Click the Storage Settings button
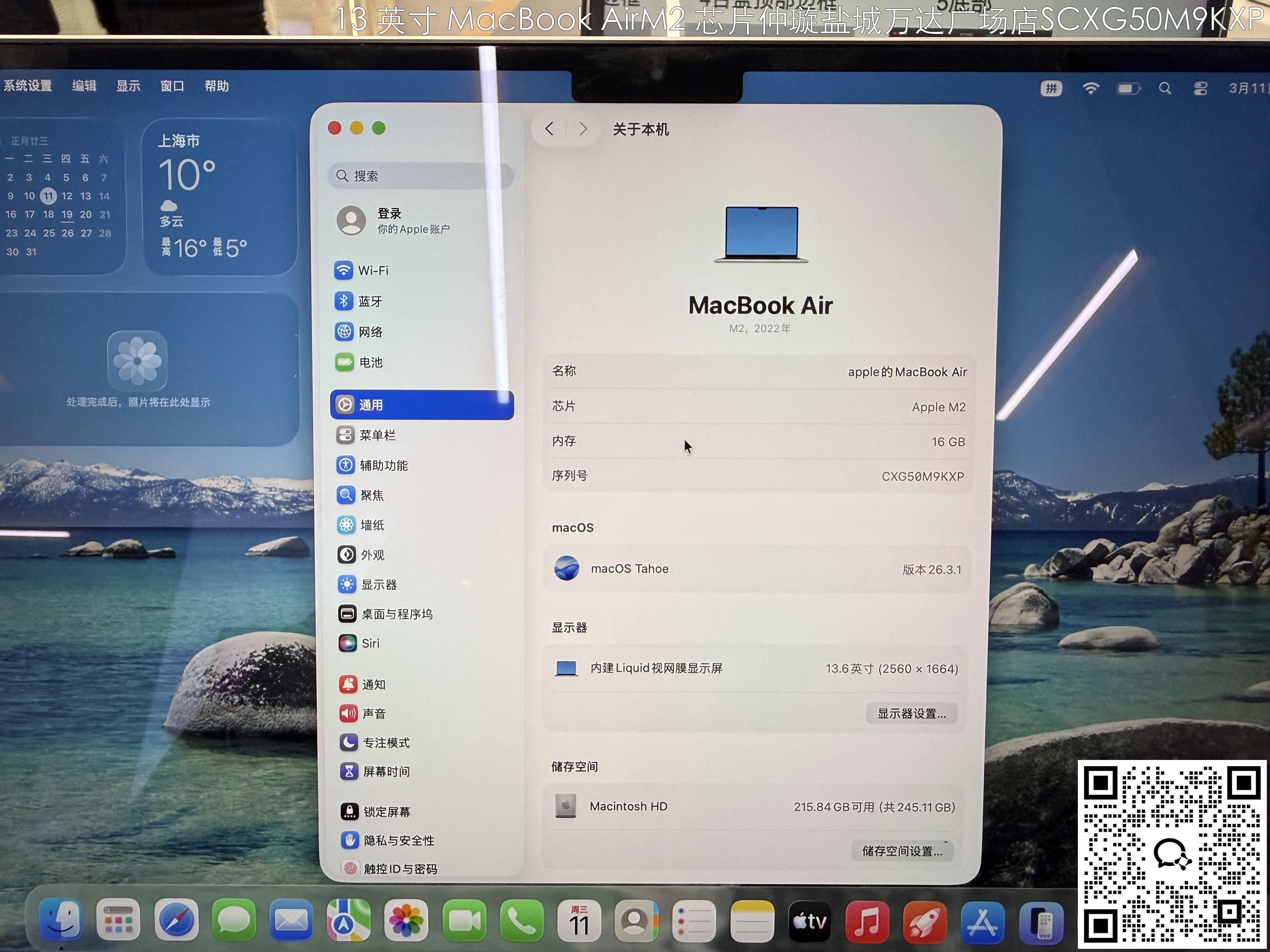Screen dimensions: 1270x952 902,851
